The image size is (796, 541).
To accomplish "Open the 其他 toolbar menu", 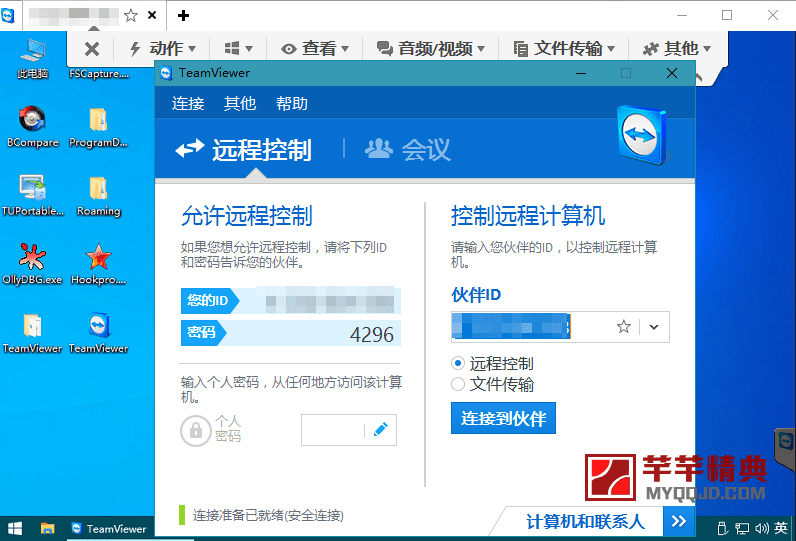I will point(677,49).
